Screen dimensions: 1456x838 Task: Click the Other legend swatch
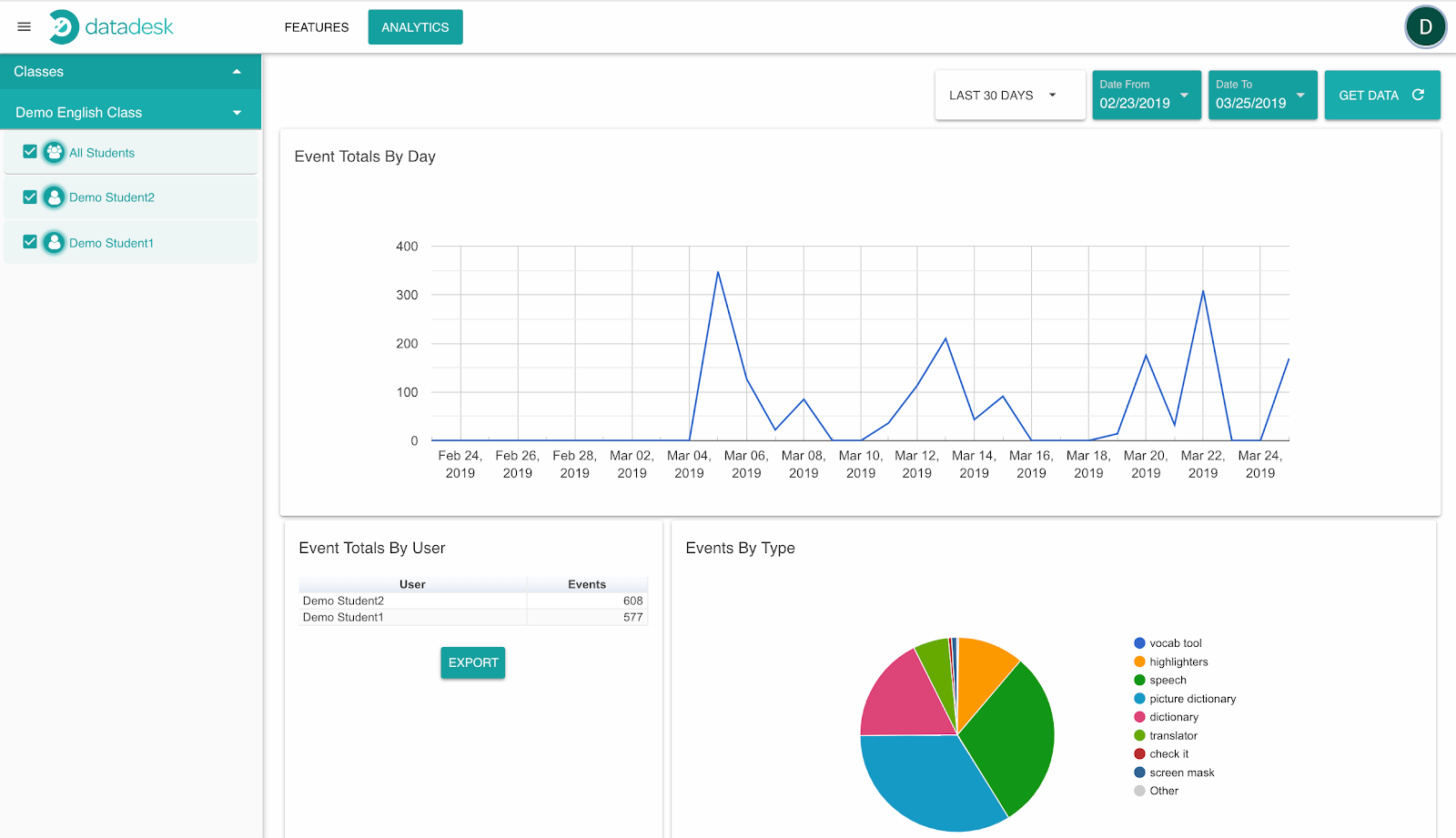1139,791
